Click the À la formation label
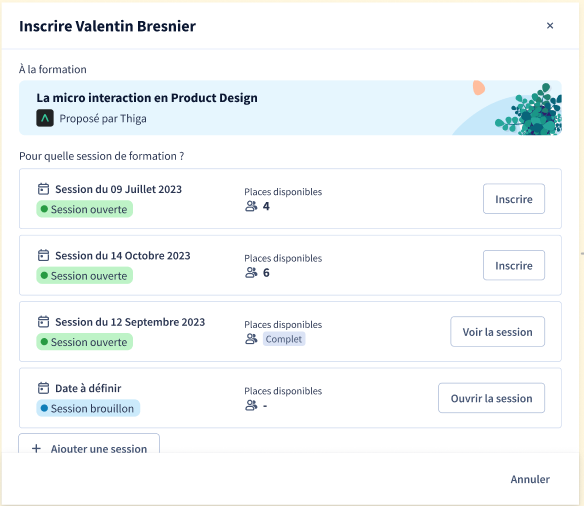Screen dimensions: 584x506 pos(53,69)
